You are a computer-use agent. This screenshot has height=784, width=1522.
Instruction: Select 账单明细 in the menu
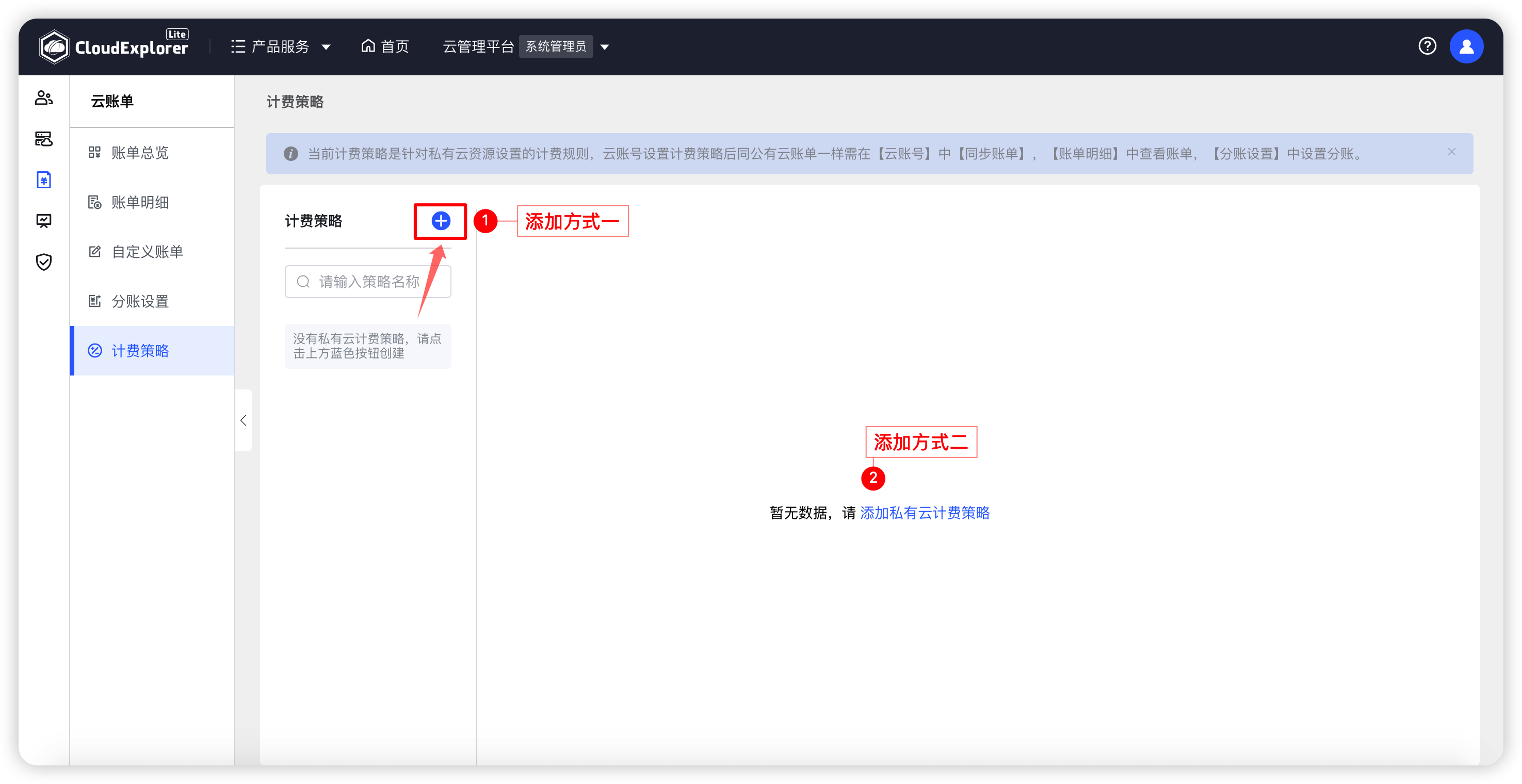pos(152,203)
